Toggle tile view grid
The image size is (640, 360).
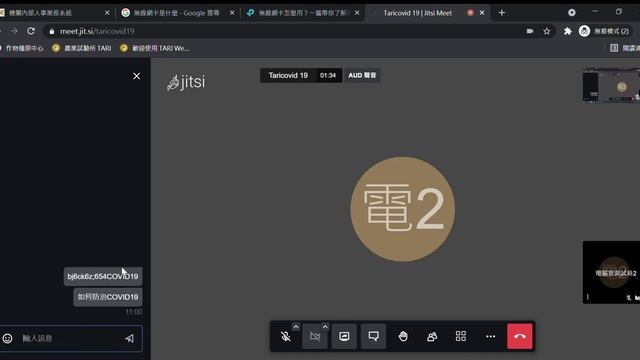pyautogui.click(x=461, y=336)
